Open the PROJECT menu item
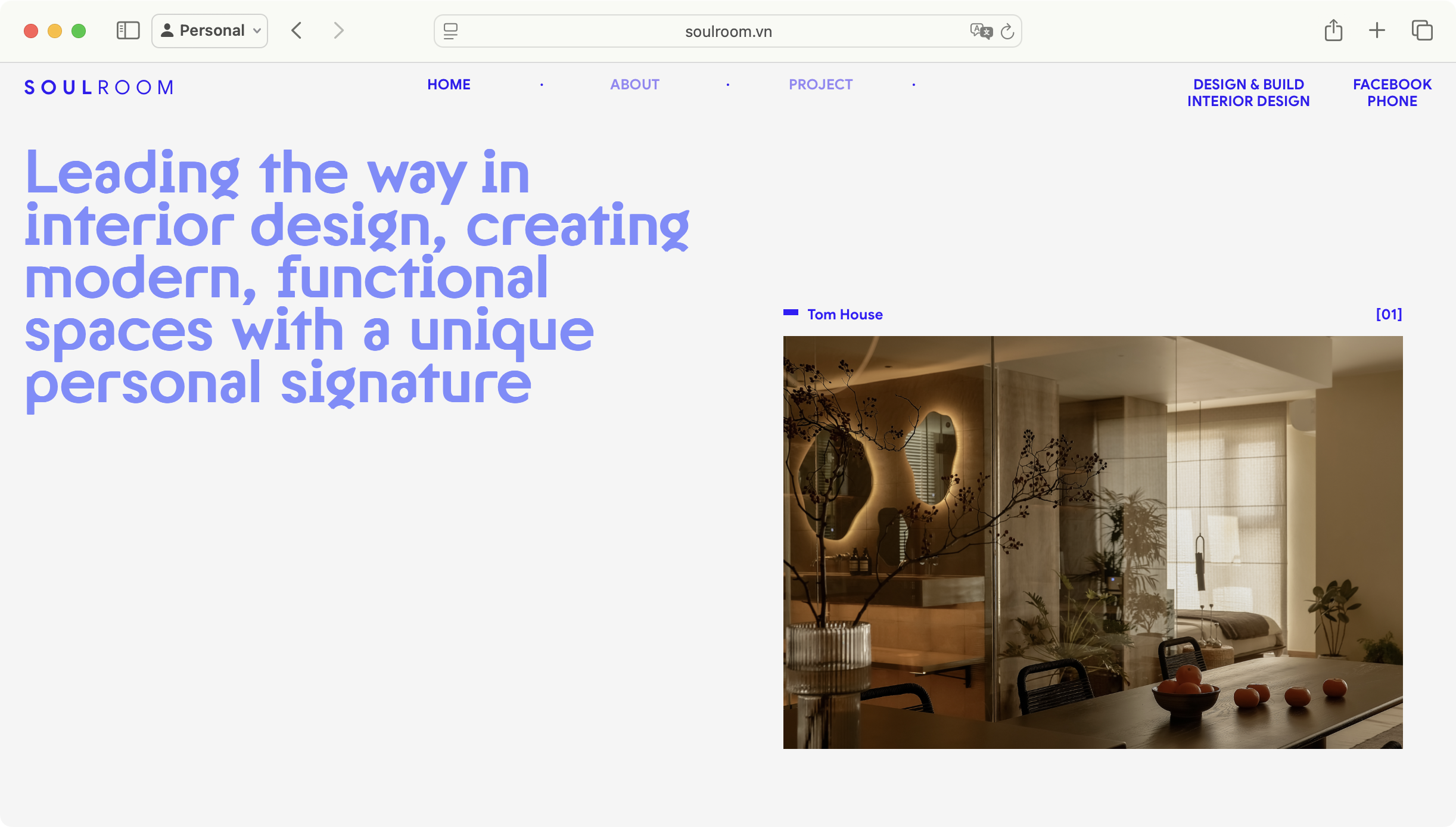Screen dimensions: 1456x827 pyautogui.click(x=820, y=85)
